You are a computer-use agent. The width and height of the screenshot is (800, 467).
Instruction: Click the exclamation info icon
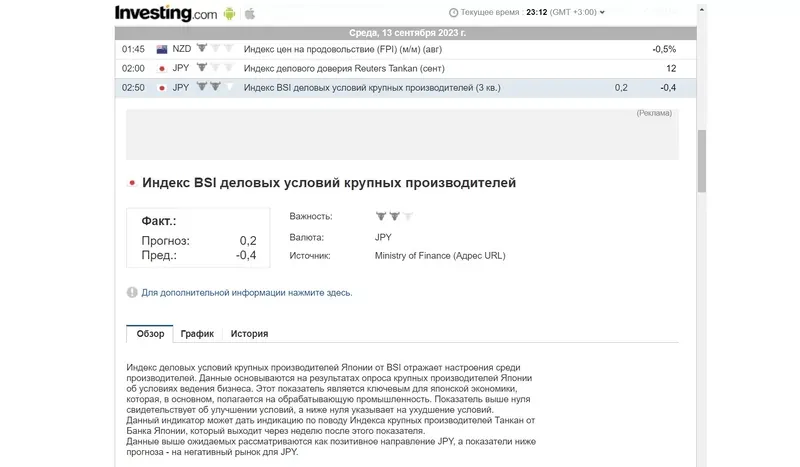(132, 292)
